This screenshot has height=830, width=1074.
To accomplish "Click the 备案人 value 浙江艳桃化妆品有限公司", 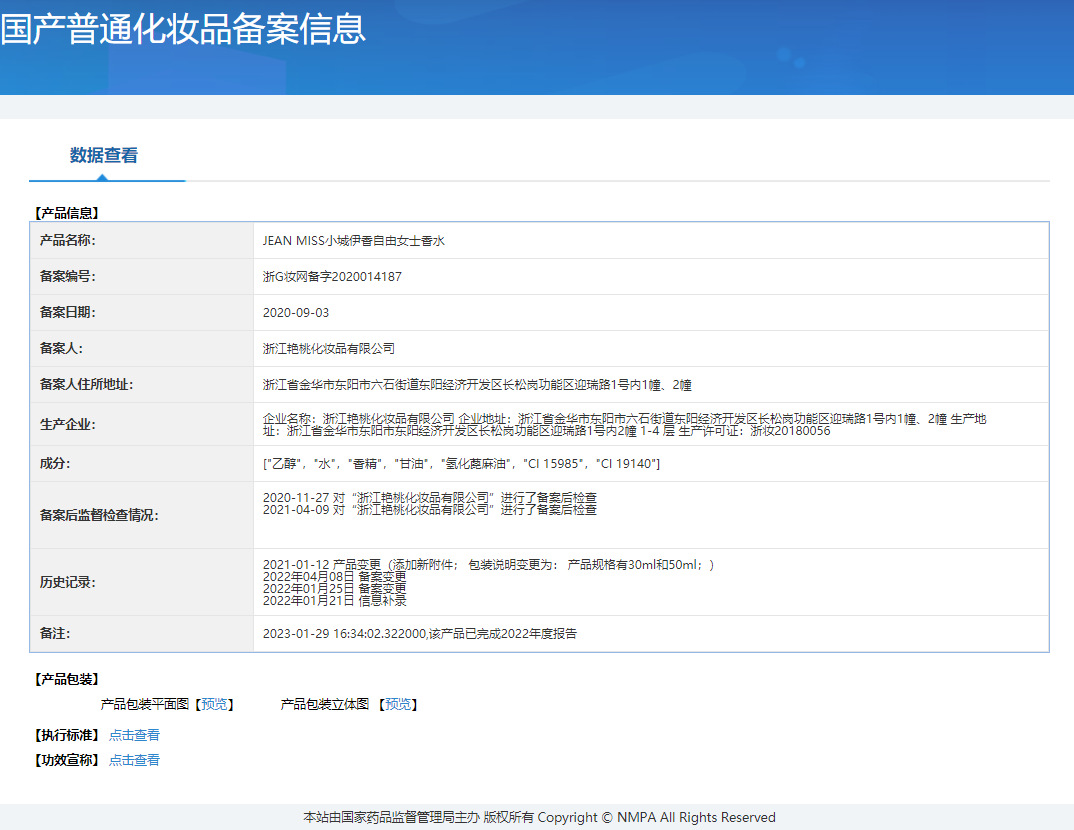I will (x=328, y=349).
